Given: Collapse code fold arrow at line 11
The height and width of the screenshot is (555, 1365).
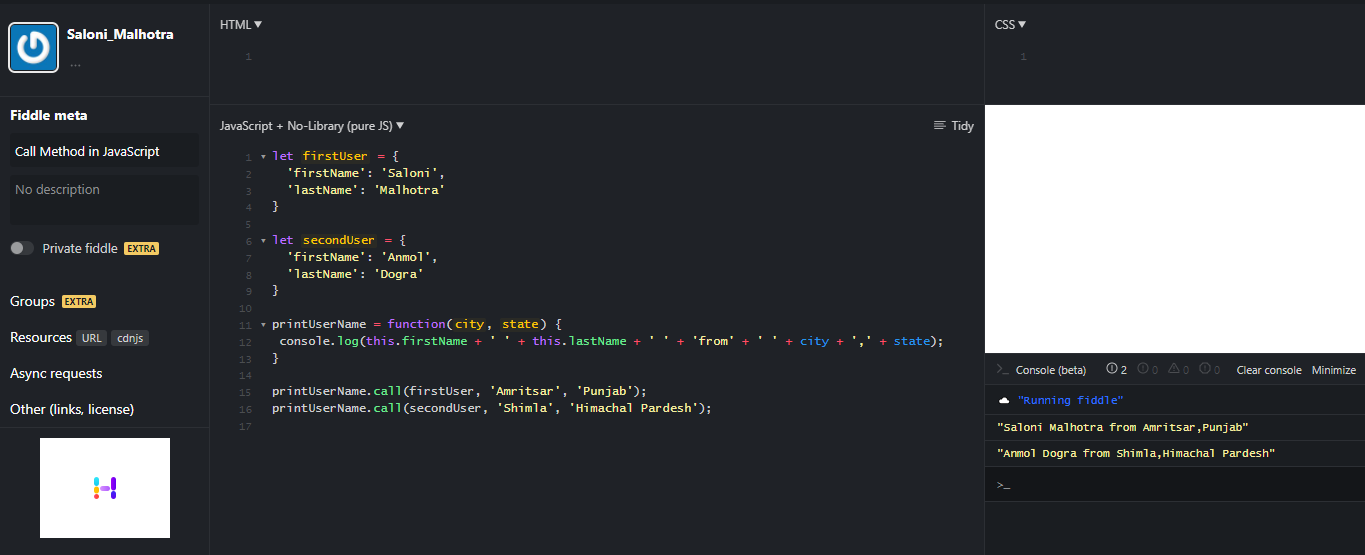Looking at the screenshot, I should [x=263, y=324].
